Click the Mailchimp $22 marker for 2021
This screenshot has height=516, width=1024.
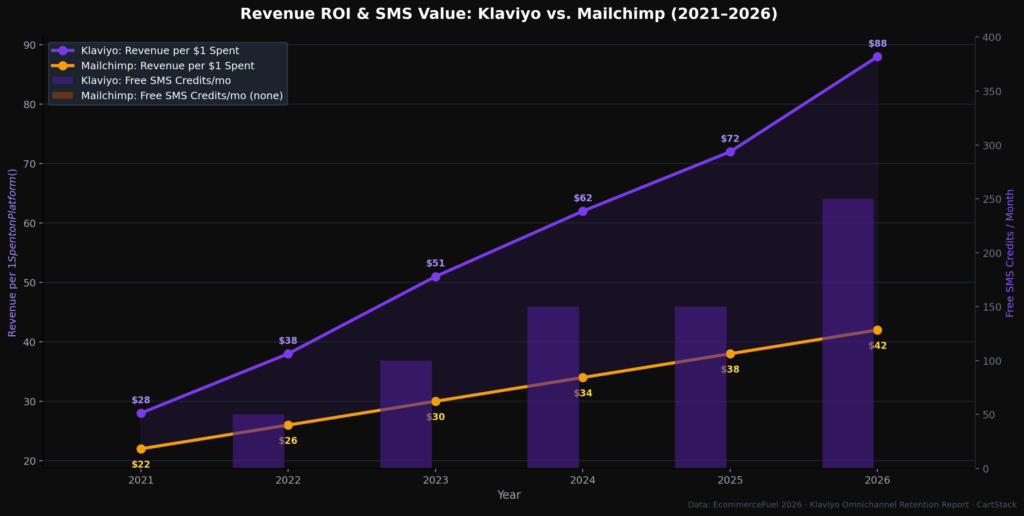(141, 449)
